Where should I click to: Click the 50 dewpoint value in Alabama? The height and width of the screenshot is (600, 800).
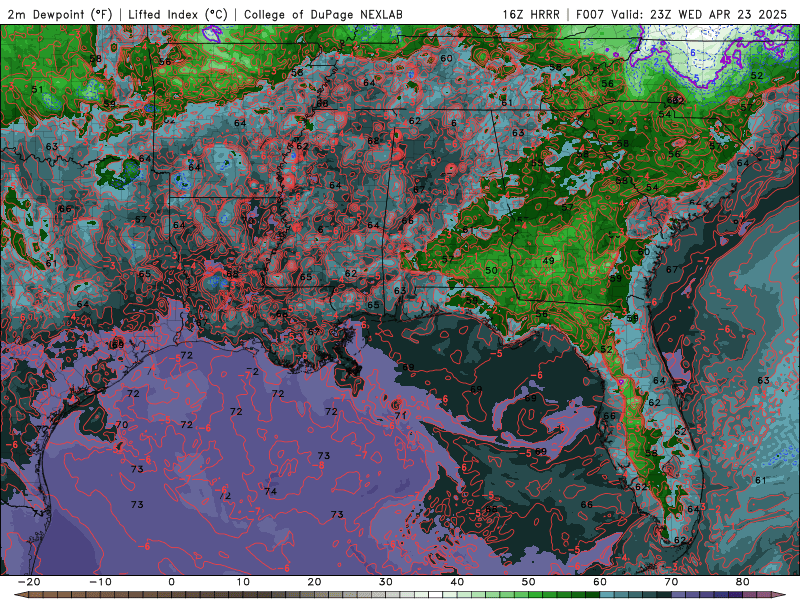[491, 270]
